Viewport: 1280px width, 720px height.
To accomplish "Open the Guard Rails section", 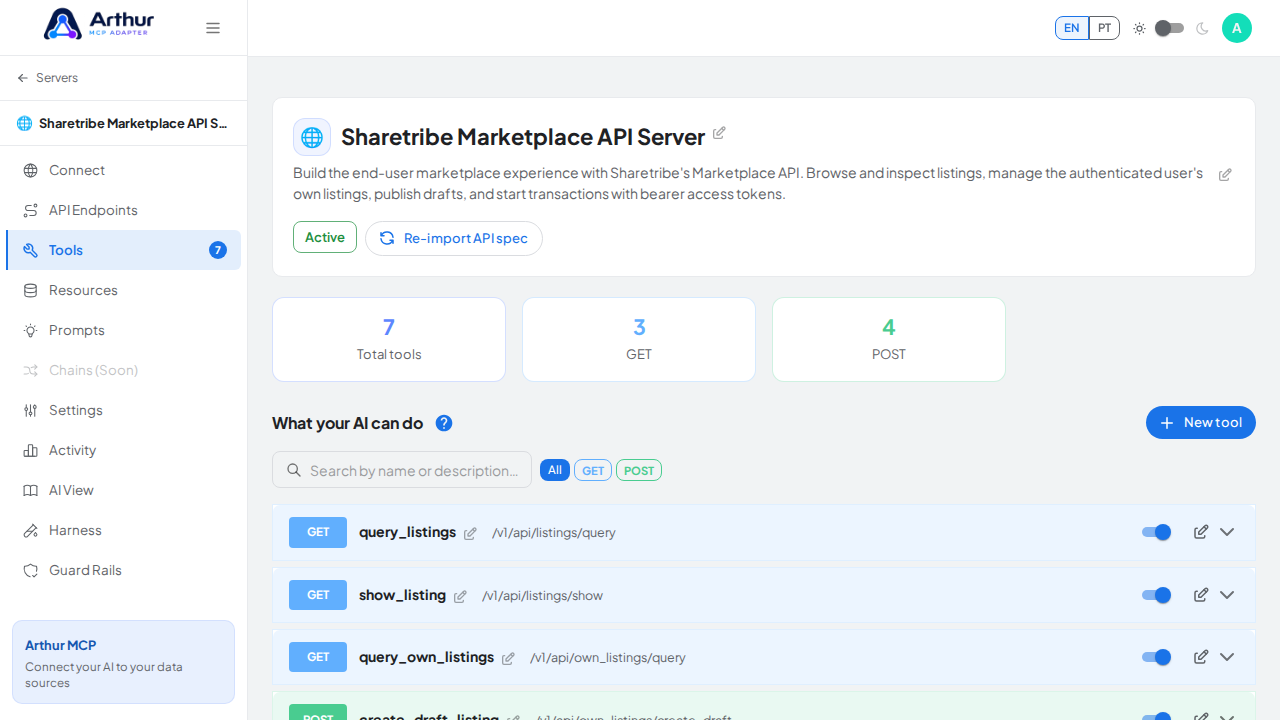I will (123, 570).
